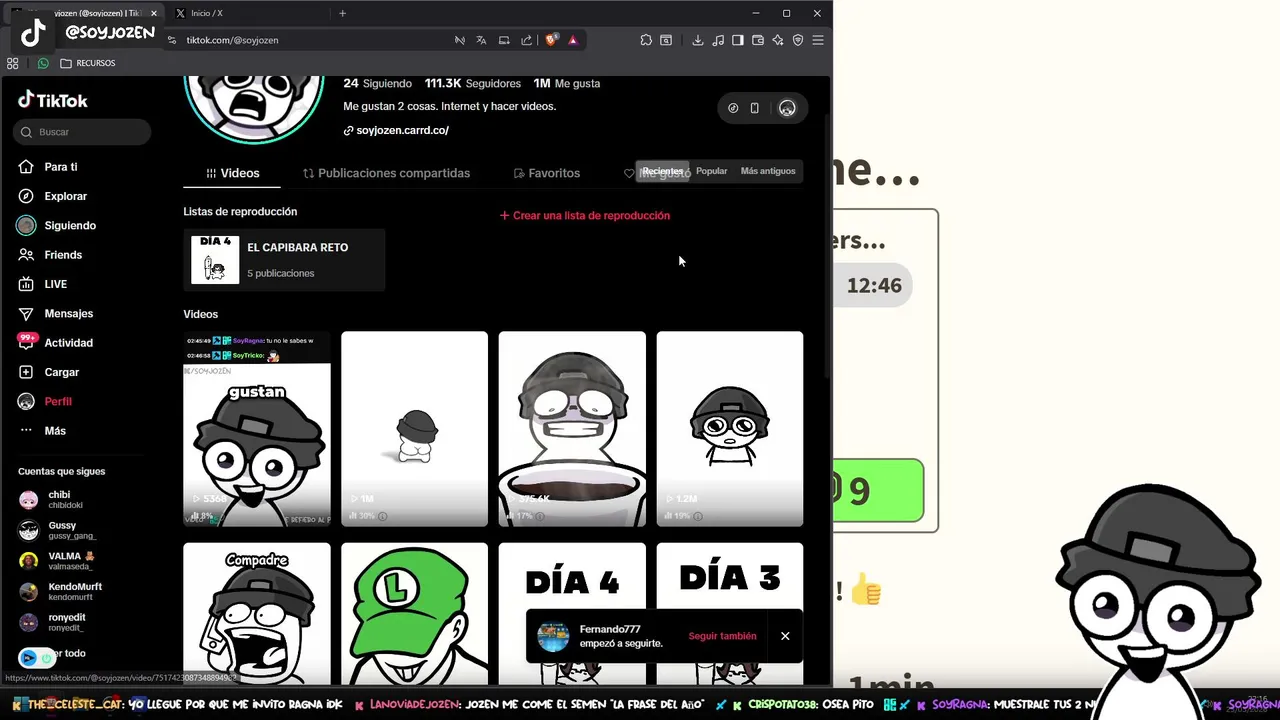Open Actividad notifications
Image resolution: width=1280 pixels, height=720 pixels.
tap(68, 343)
